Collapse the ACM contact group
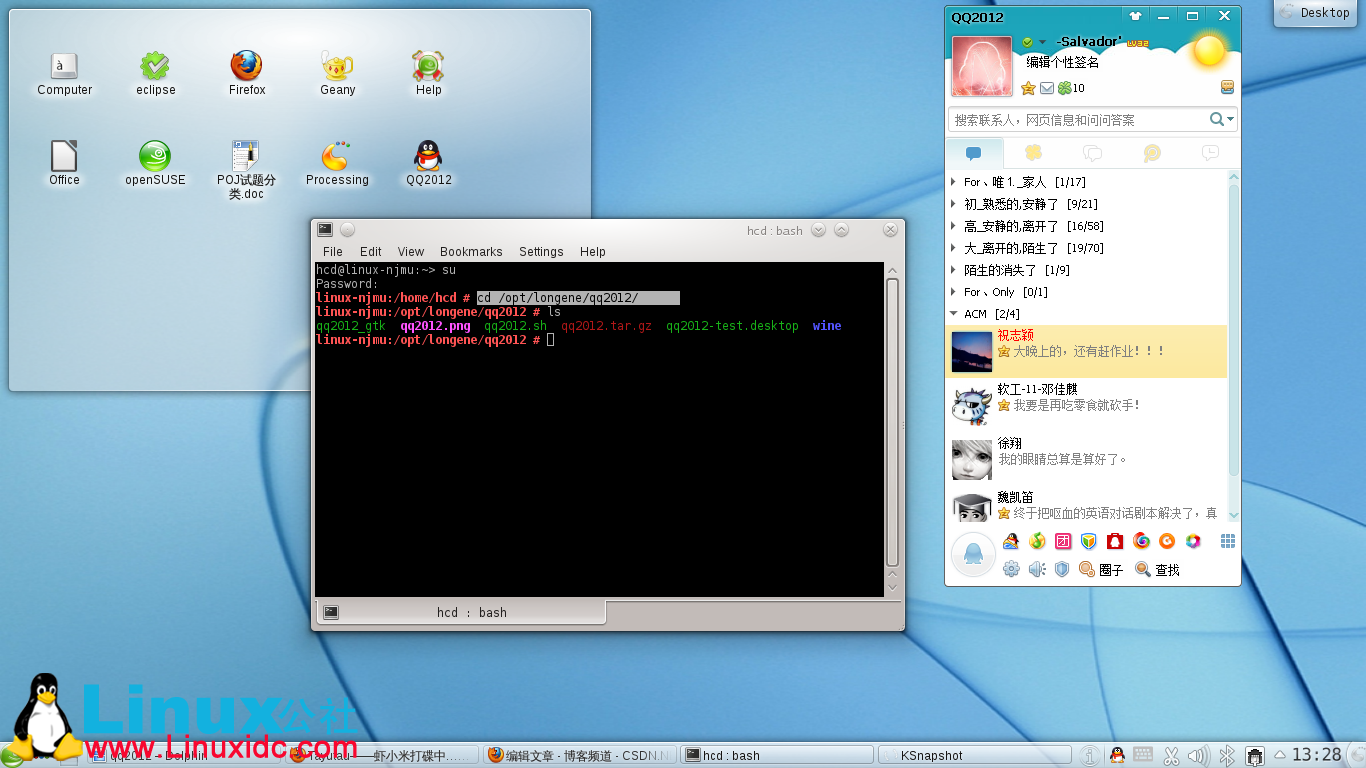Image resolution: width=1366 pixels, height=768 pixels. [953, 314]
